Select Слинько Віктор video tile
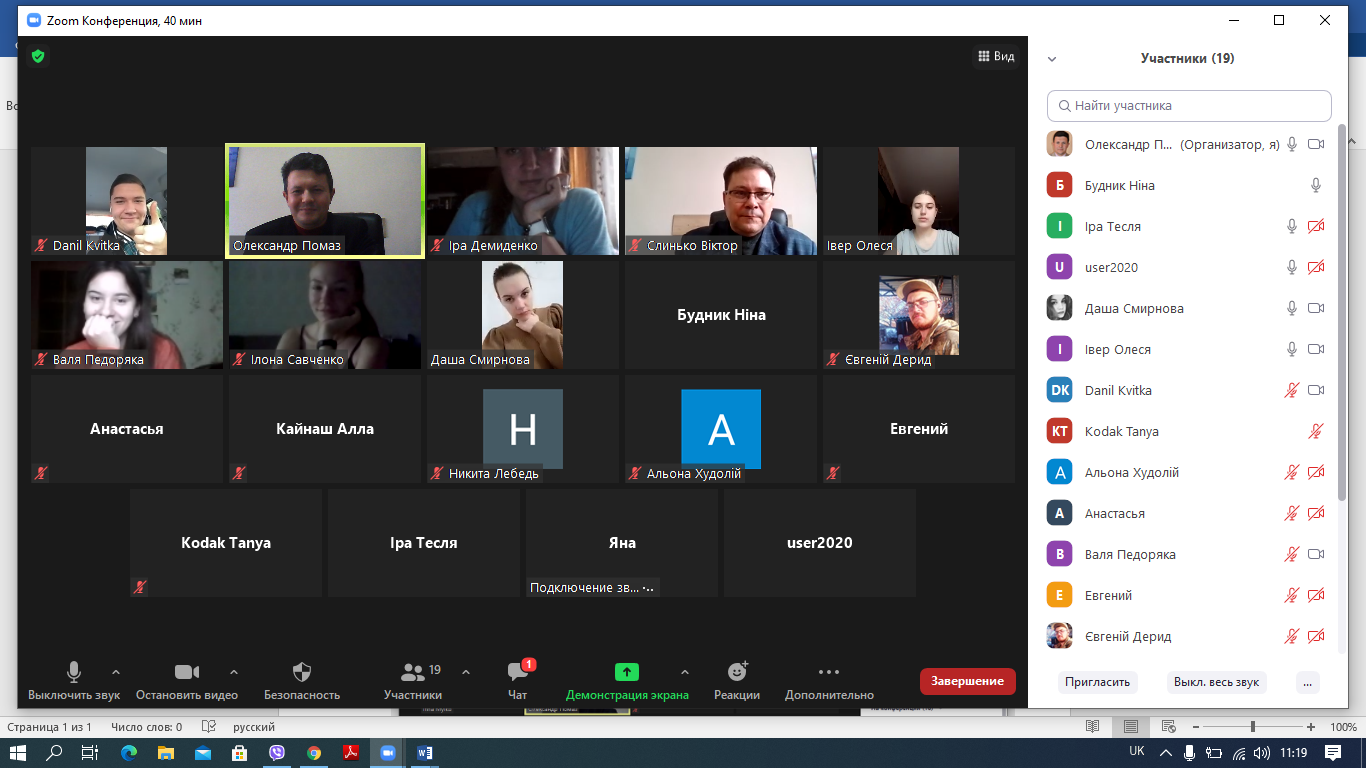This screenshot has width=1366, height=768. click(x=721, y=201)
